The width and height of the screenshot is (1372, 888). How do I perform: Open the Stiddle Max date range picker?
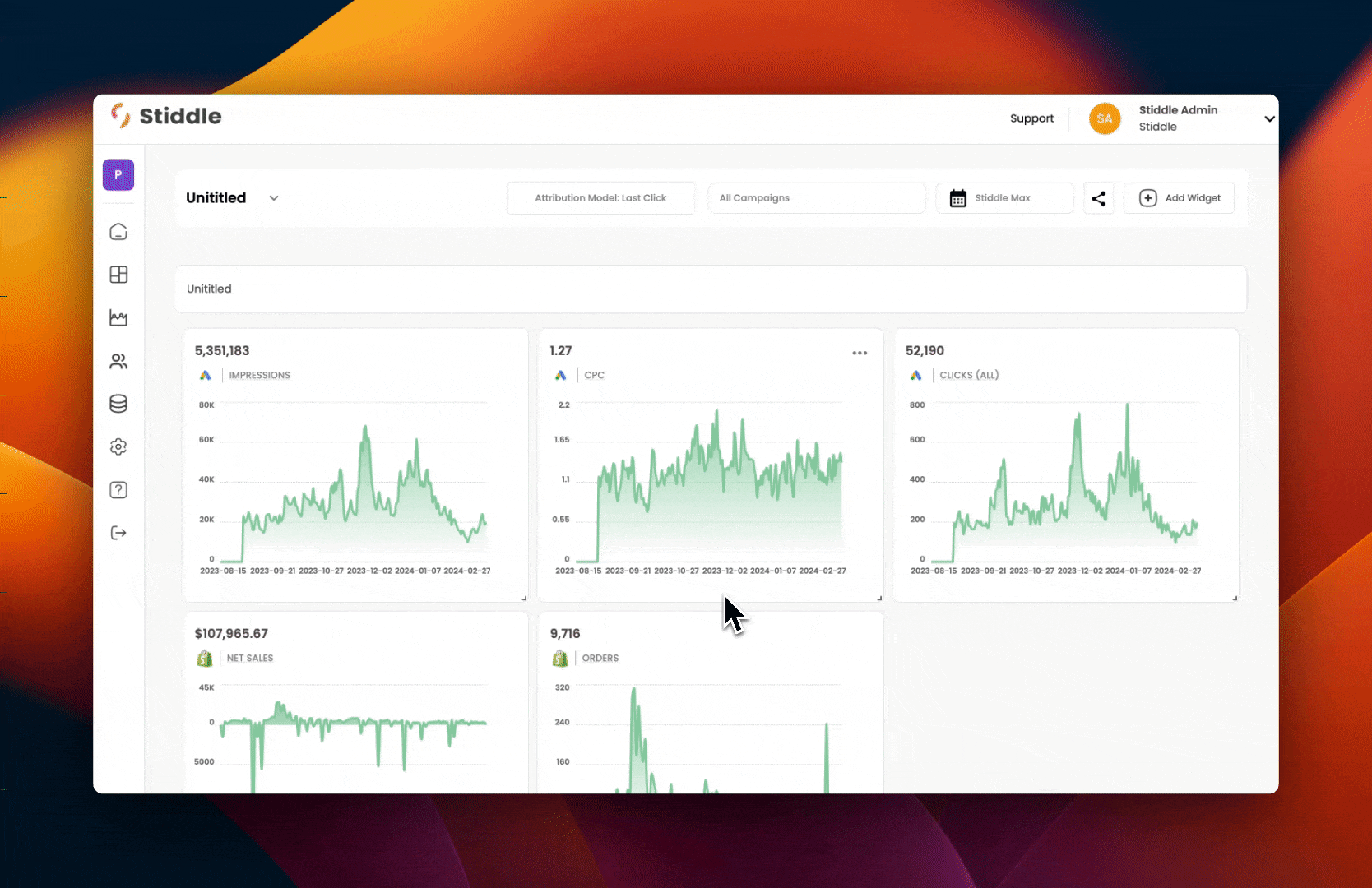(1004, 198)
